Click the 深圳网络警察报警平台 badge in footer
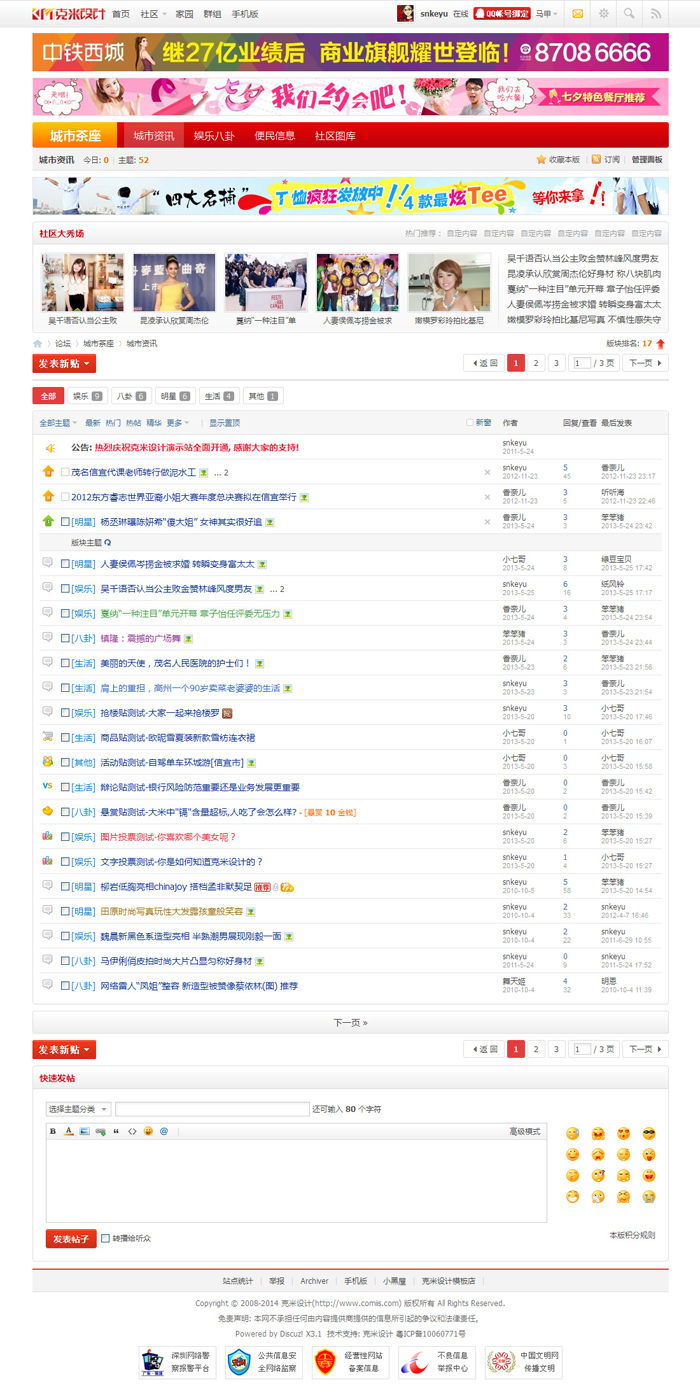 click(x=176, y=1362)
